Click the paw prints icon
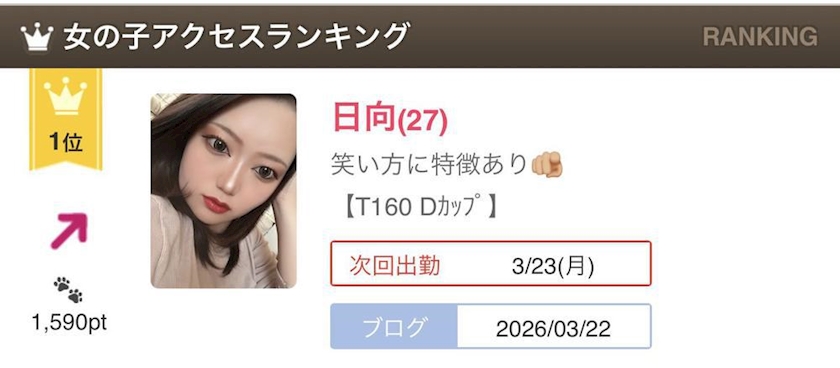 click(69, 289)
